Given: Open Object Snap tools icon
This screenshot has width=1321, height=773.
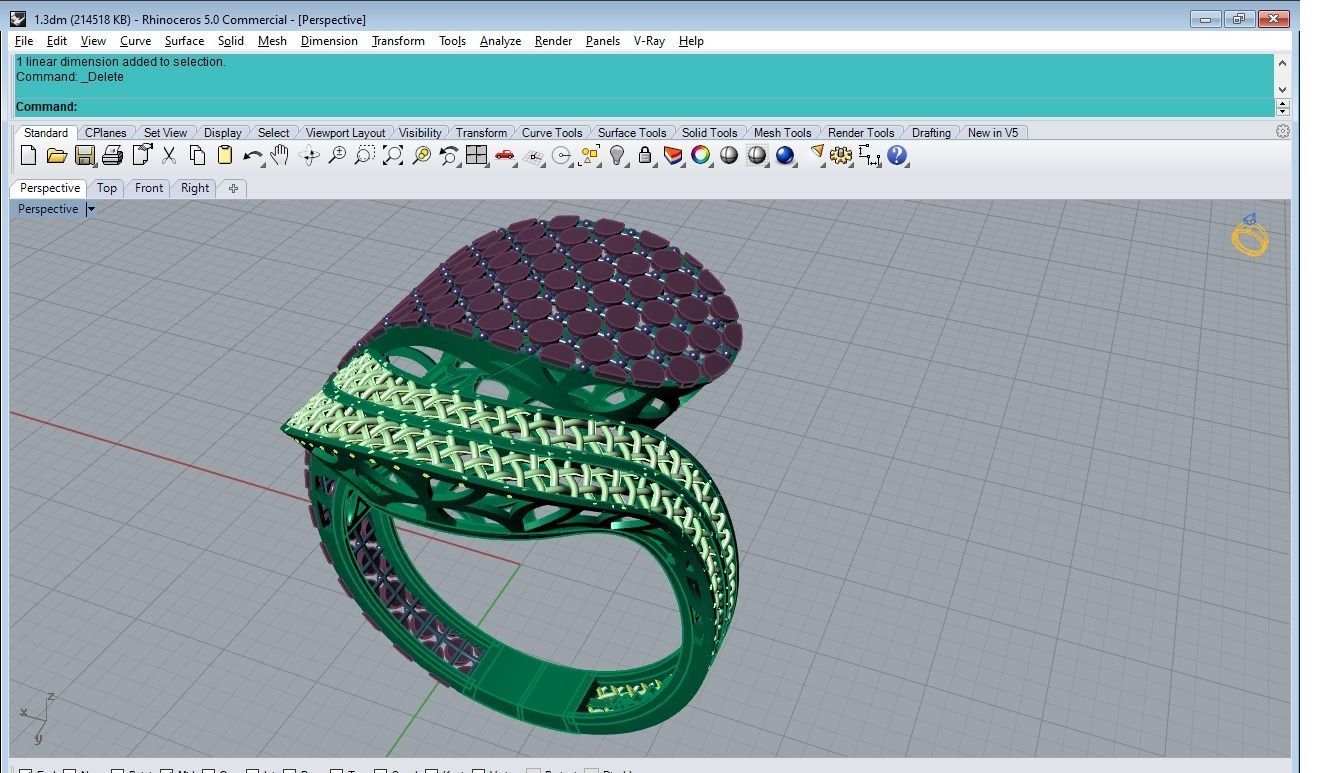Looking at the screenshot, I should (x=561, y=155).
